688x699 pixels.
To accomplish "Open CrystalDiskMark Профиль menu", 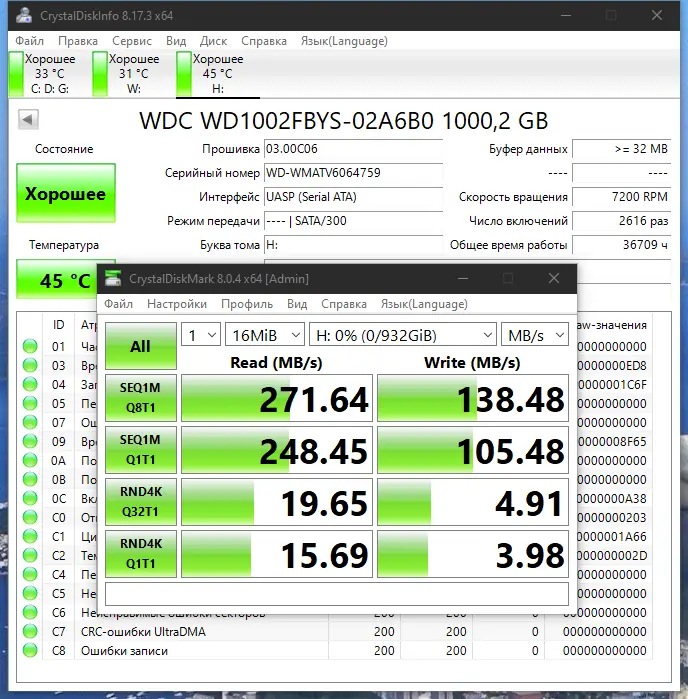I will coord(247,304).
